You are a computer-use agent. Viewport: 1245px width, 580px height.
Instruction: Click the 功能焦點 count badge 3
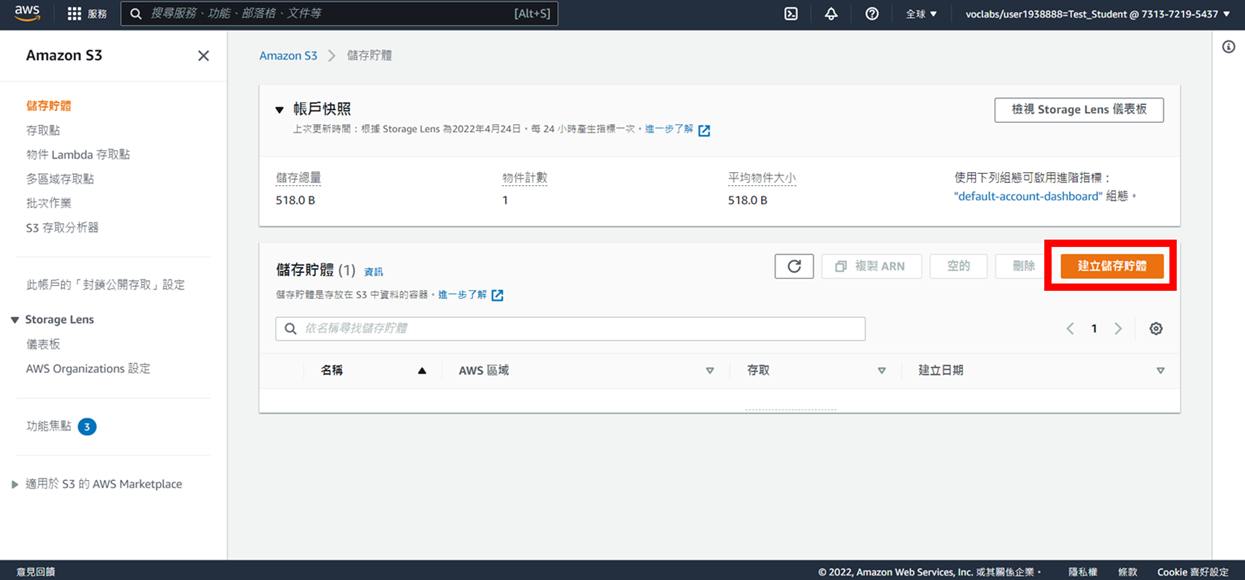87,427
